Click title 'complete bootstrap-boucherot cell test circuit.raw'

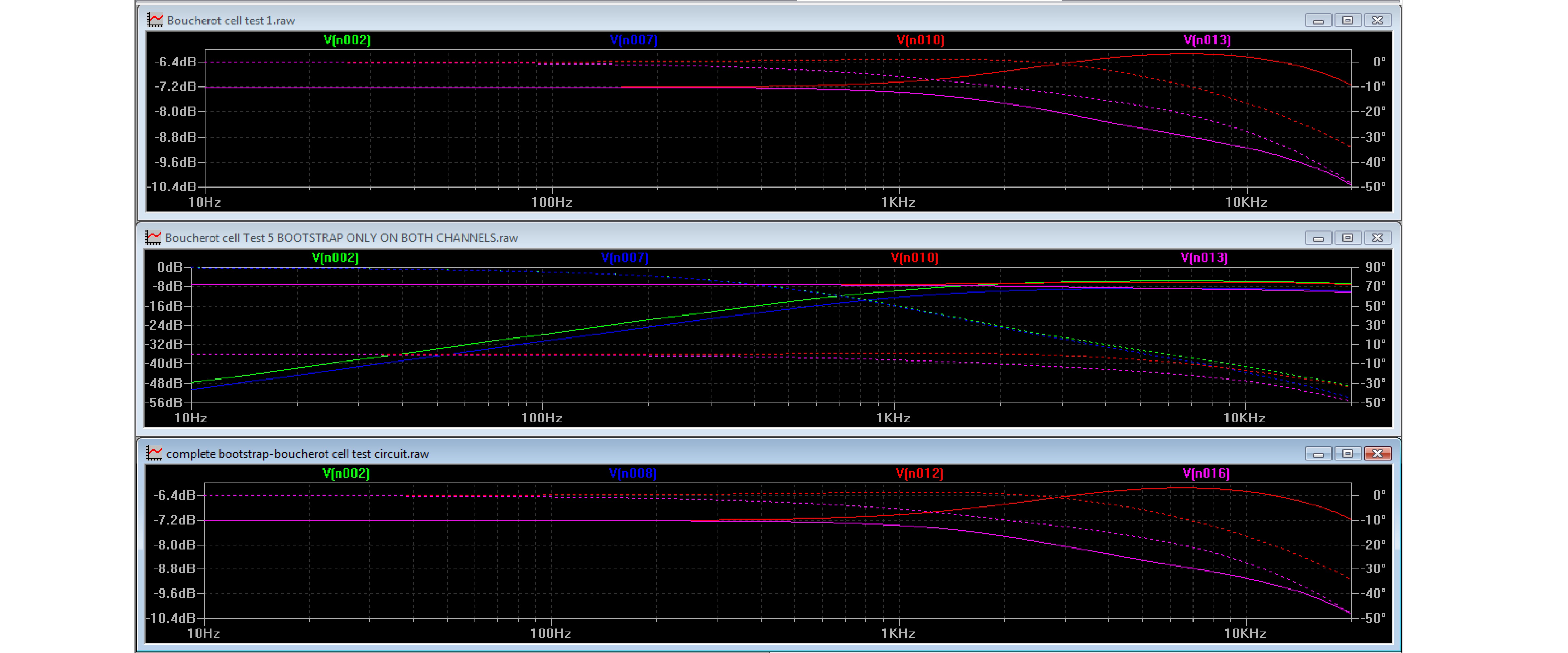coord(298,454)
